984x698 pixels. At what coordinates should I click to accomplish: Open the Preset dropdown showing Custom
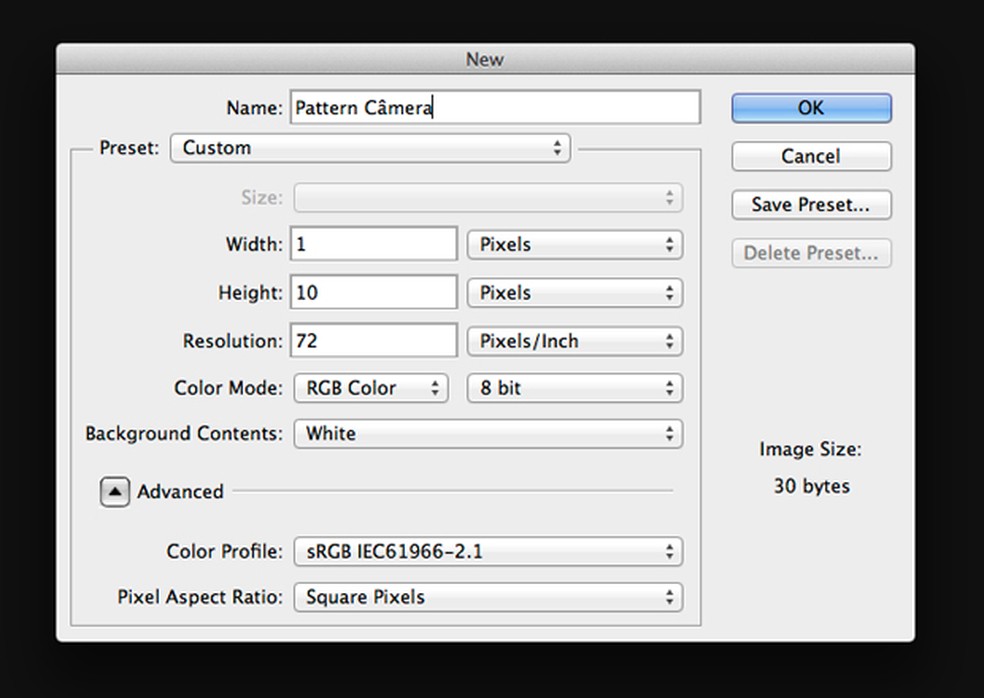[370, 148]
